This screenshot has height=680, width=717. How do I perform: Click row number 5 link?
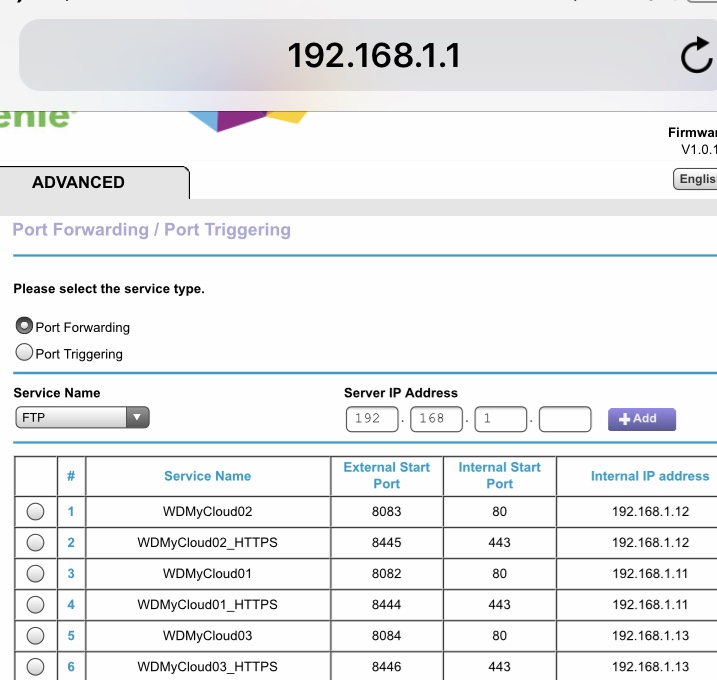coord(71,636)
